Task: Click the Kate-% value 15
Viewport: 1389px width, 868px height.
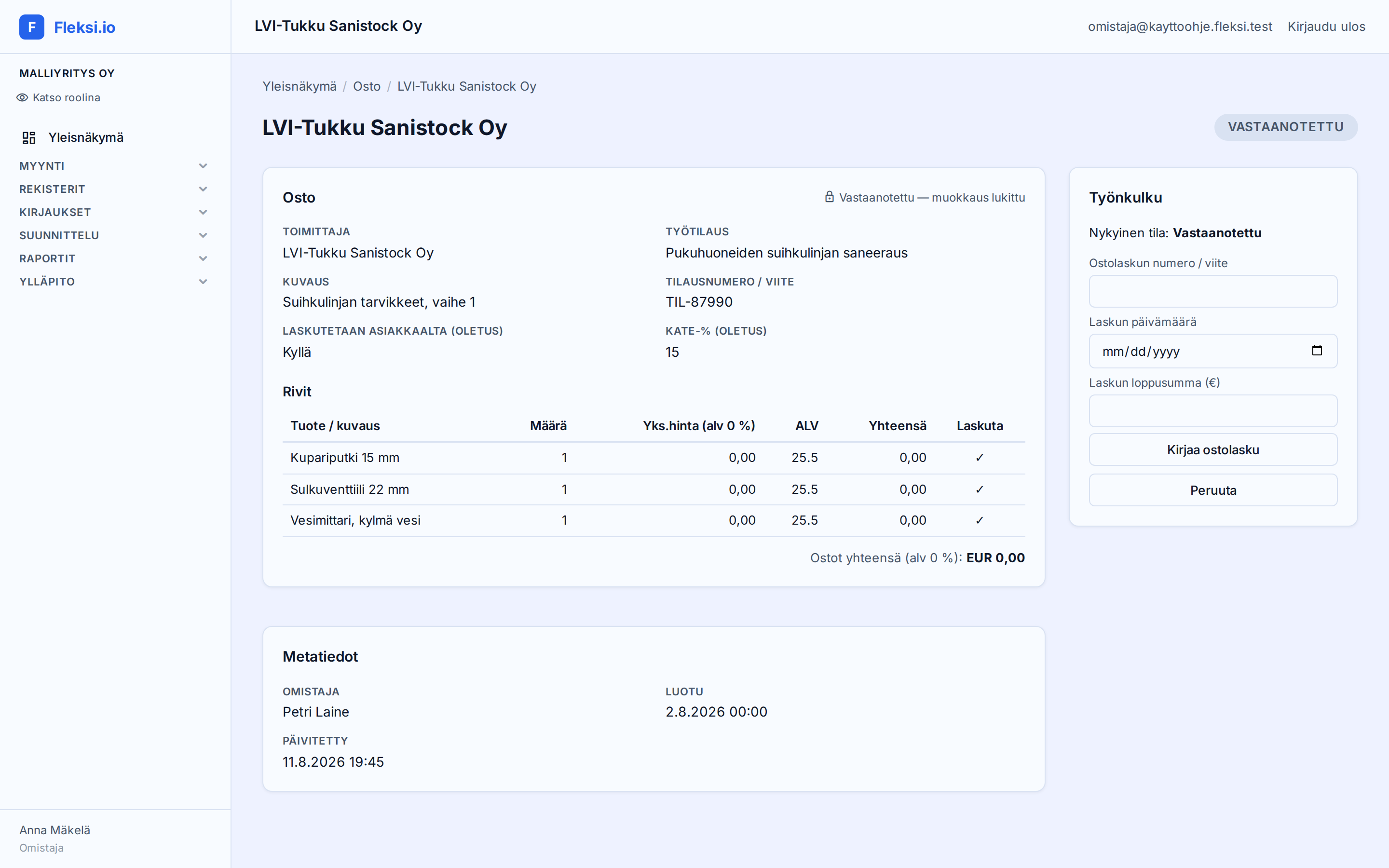Action: [672, 352]
